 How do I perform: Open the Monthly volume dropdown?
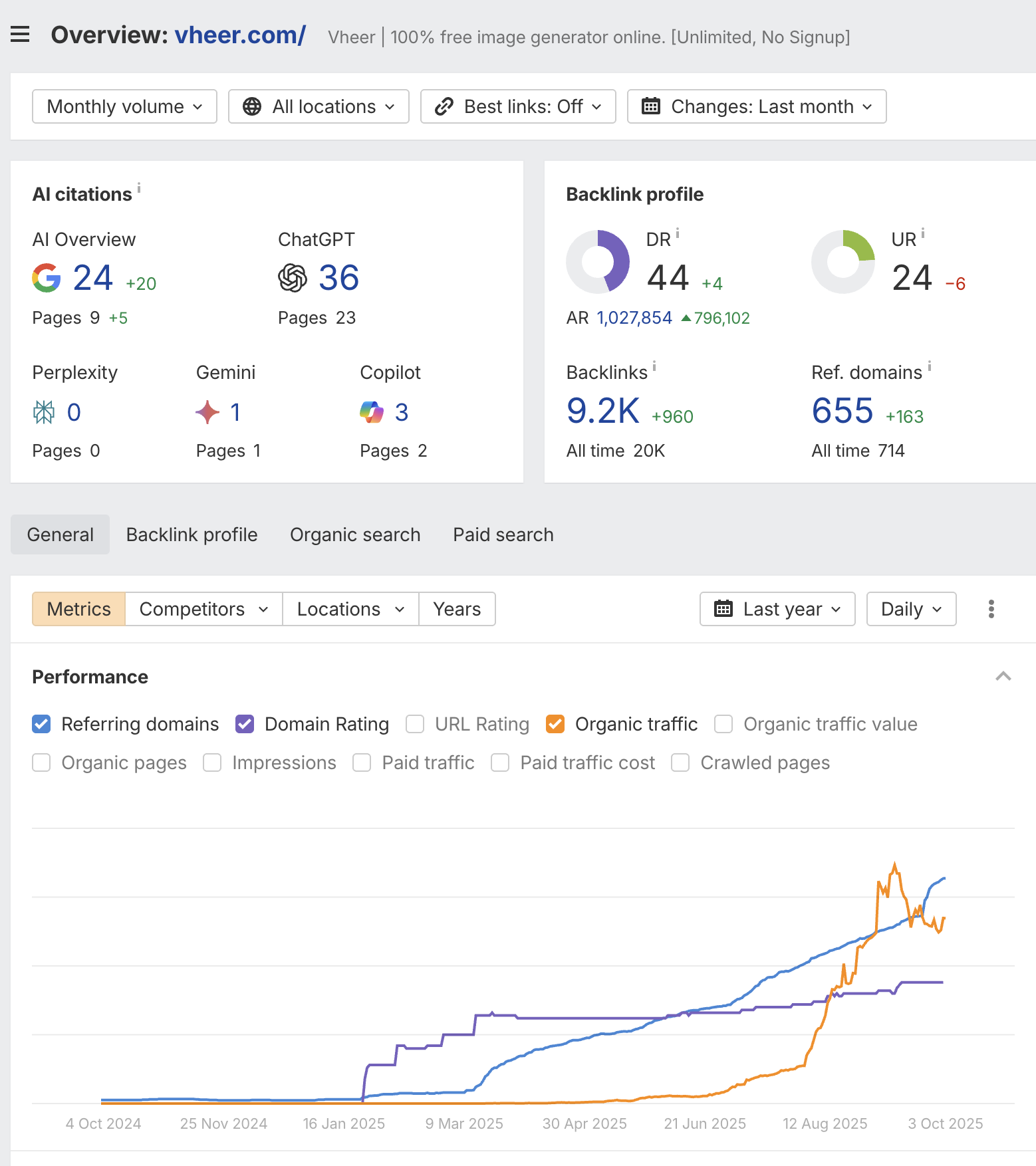click(124, 106)
